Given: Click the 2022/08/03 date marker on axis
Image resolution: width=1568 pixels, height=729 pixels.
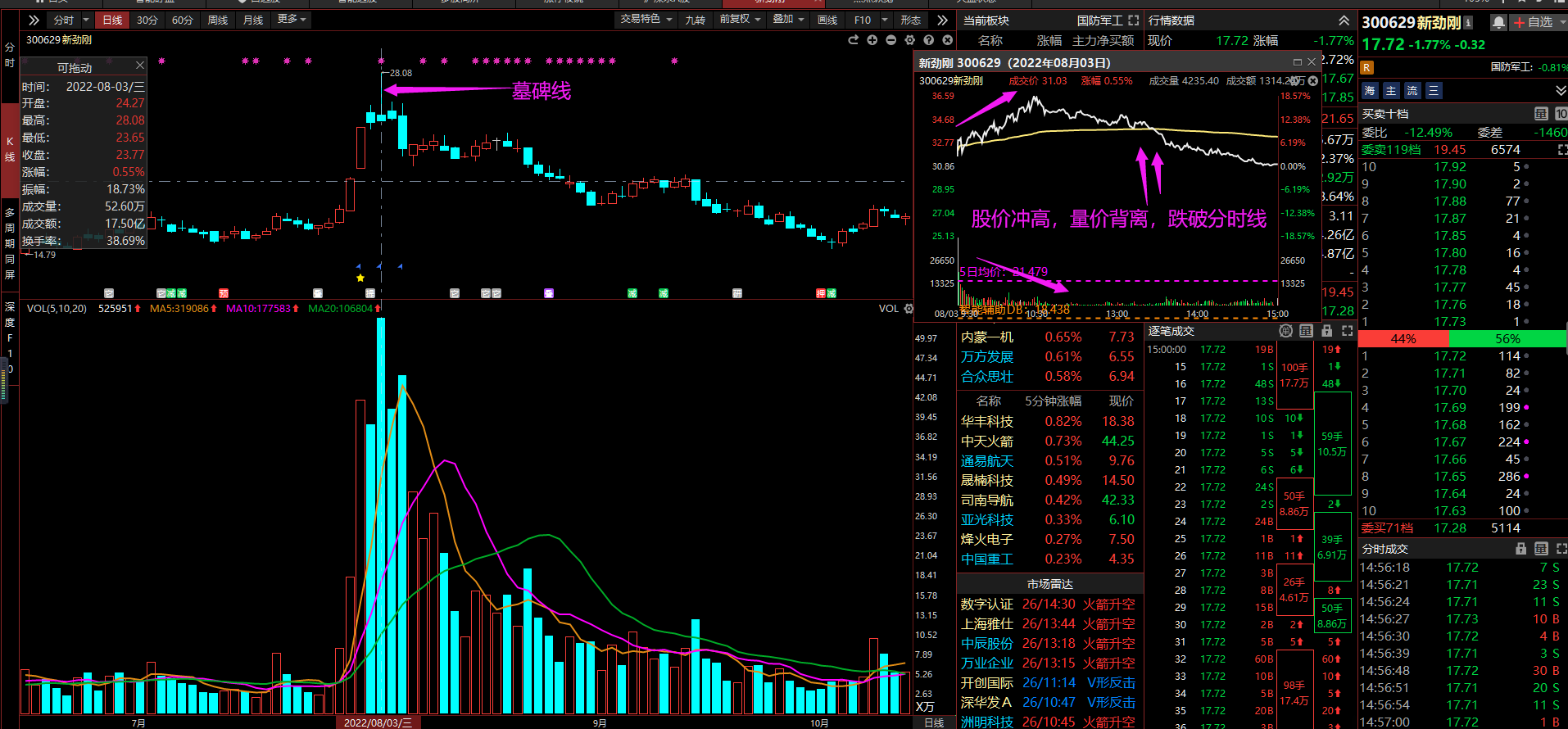Looking at the screenshot, I should click(378, 722).
